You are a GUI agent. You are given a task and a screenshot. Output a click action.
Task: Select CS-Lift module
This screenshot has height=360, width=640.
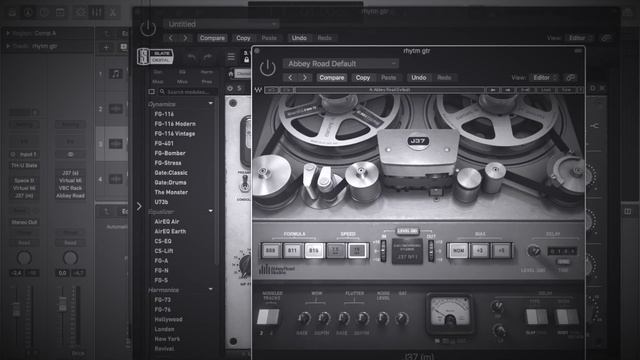click(x=164, y=251)
